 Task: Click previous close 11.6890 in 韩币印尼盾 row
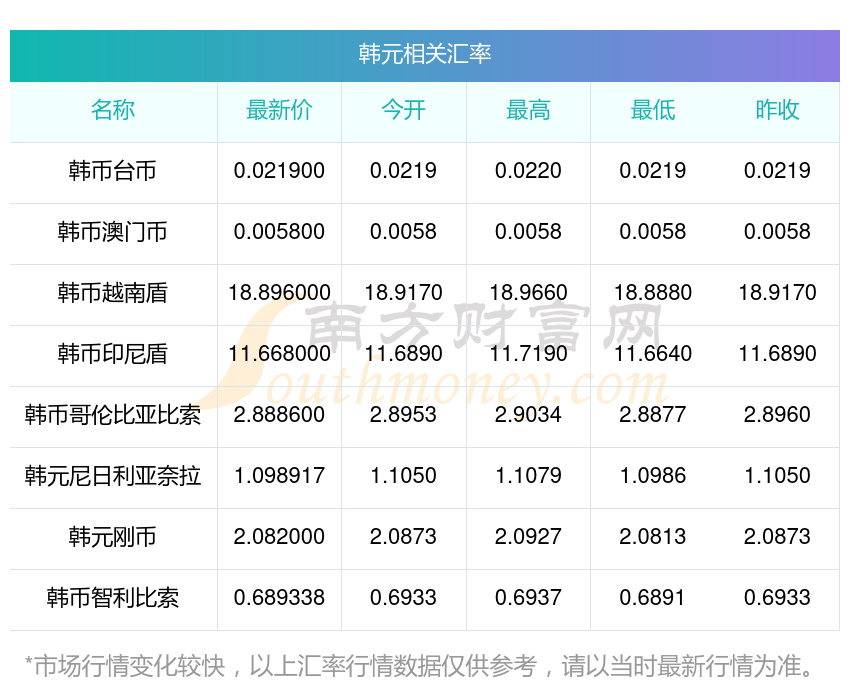[777, 354]
